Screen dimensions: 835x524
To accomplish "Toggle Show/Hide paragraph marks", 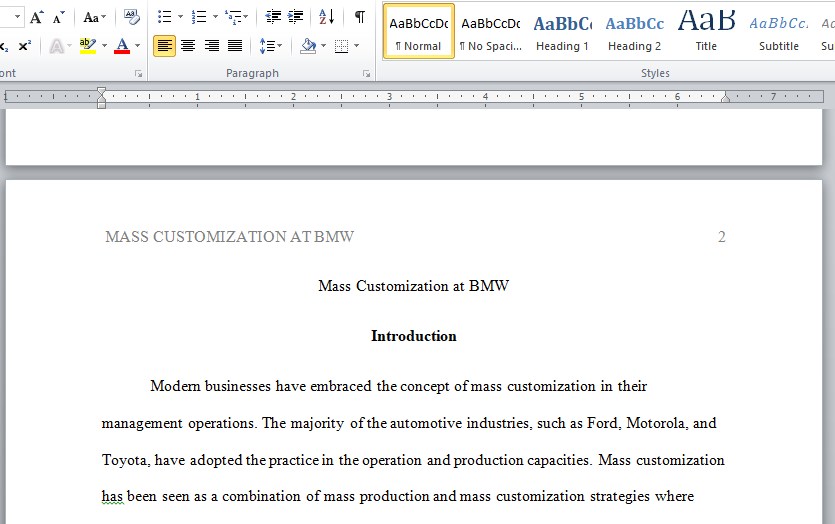I will 360,17.
